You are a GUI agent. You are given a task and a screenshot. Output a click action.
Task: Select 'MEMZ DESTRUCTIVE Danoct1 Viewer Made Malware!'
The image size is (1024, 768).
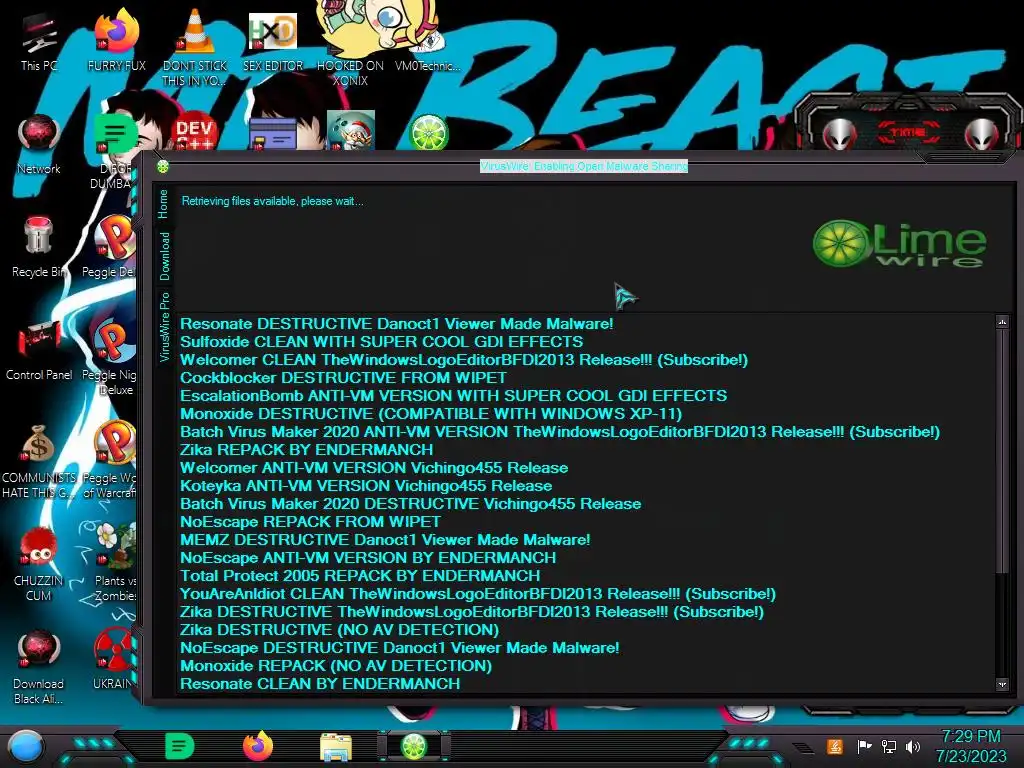tap(385, 539)
